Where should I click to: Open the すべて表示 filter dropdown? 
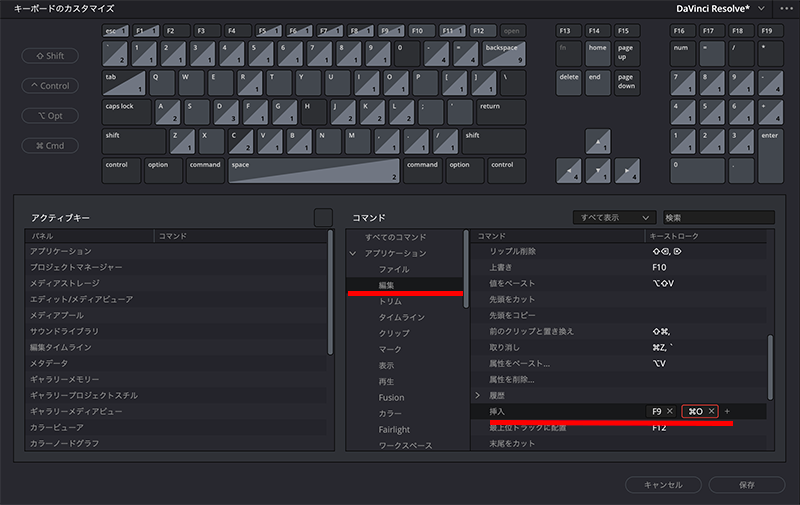coord(615,218)
